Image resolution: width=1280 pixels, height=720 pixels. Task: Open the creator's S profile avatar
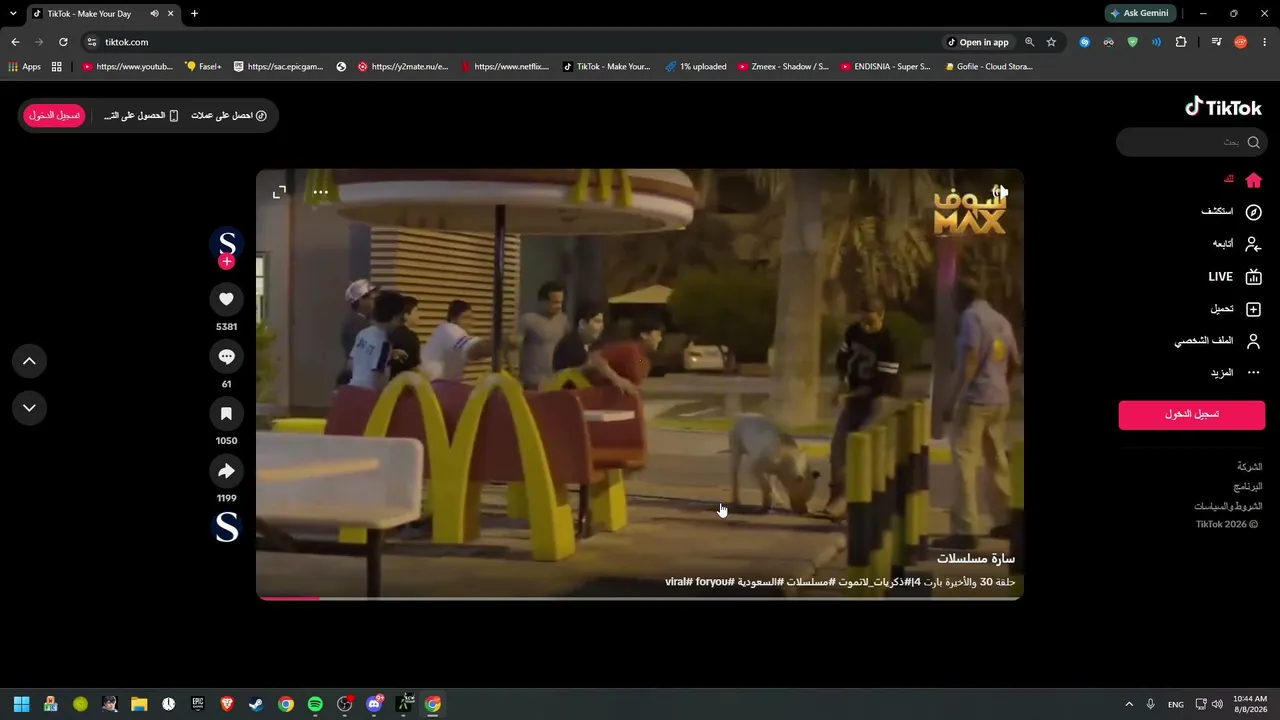[x=226, y=243]
